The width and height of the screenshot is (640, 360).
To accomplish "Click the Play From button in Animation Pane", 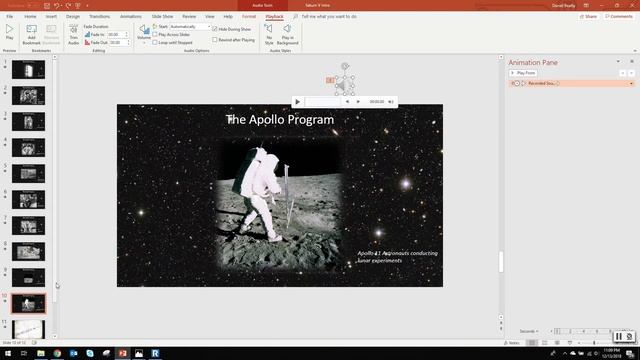I will click(523, 73).
